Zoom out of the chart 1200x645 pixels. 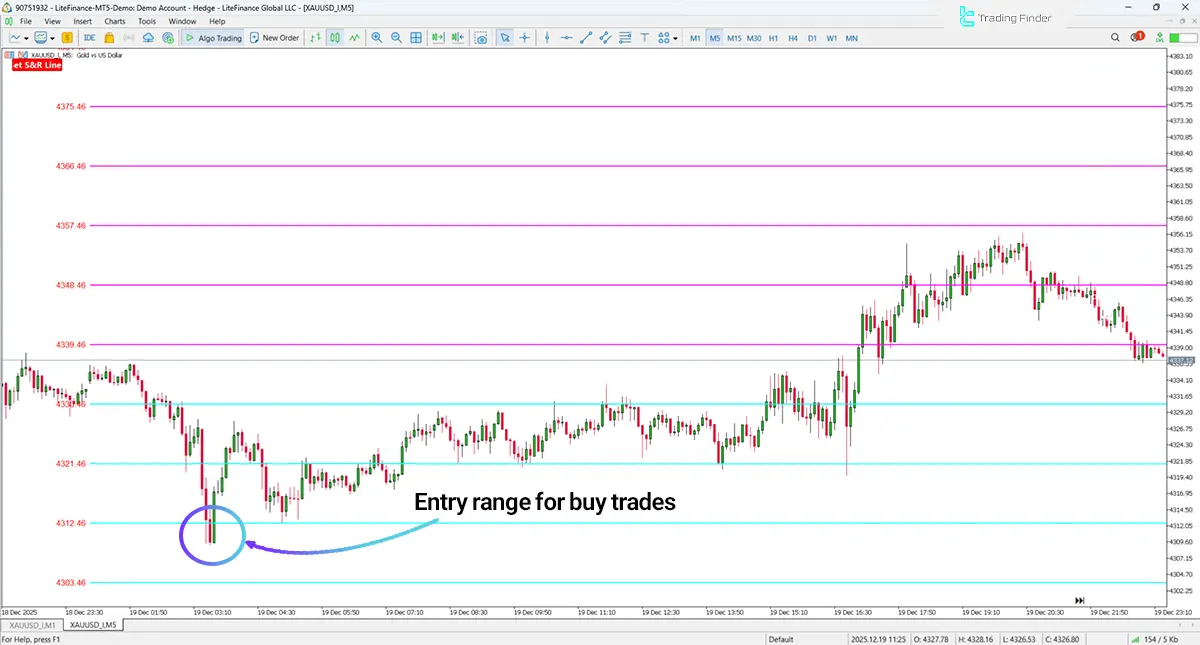click(x=396, y=38)
